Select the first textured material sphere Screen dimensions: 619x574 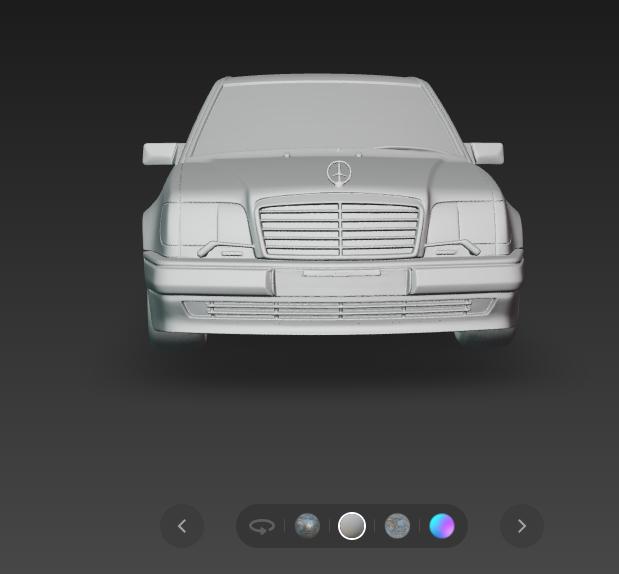(307, 526)
